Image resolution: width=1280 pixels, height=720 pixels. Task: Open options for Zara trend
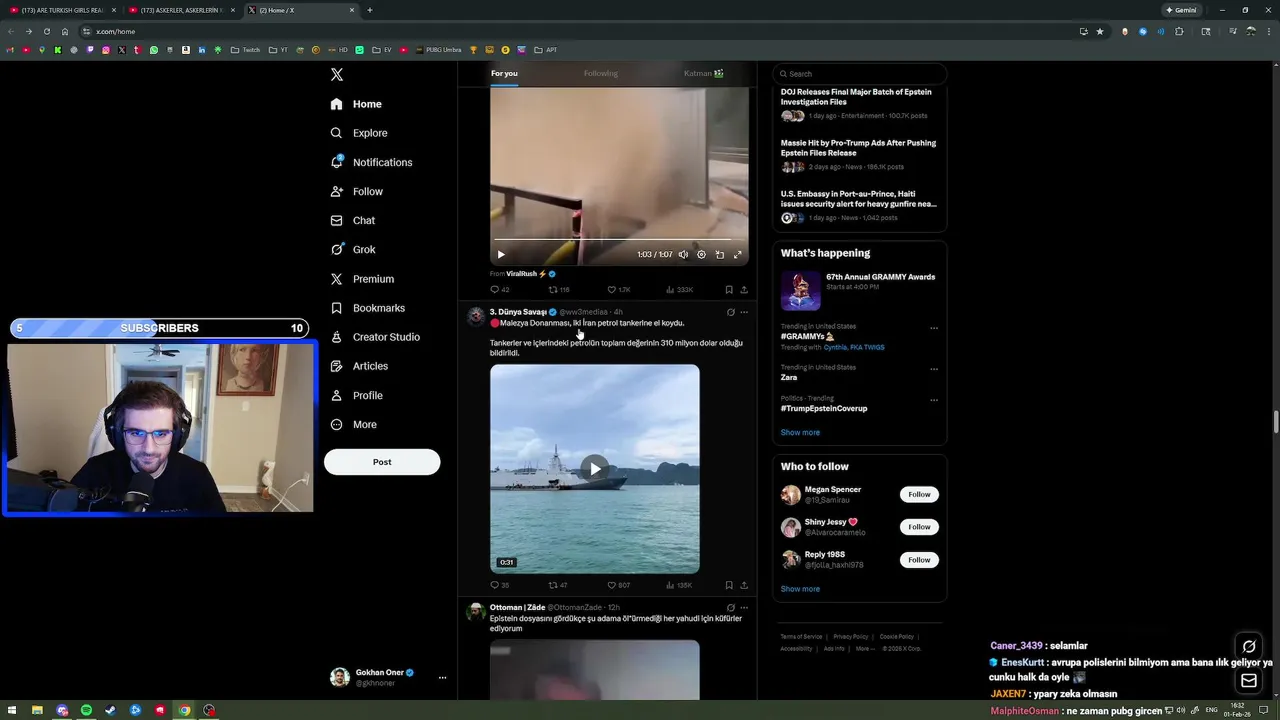pyautogui.click(x=934, y=369)
